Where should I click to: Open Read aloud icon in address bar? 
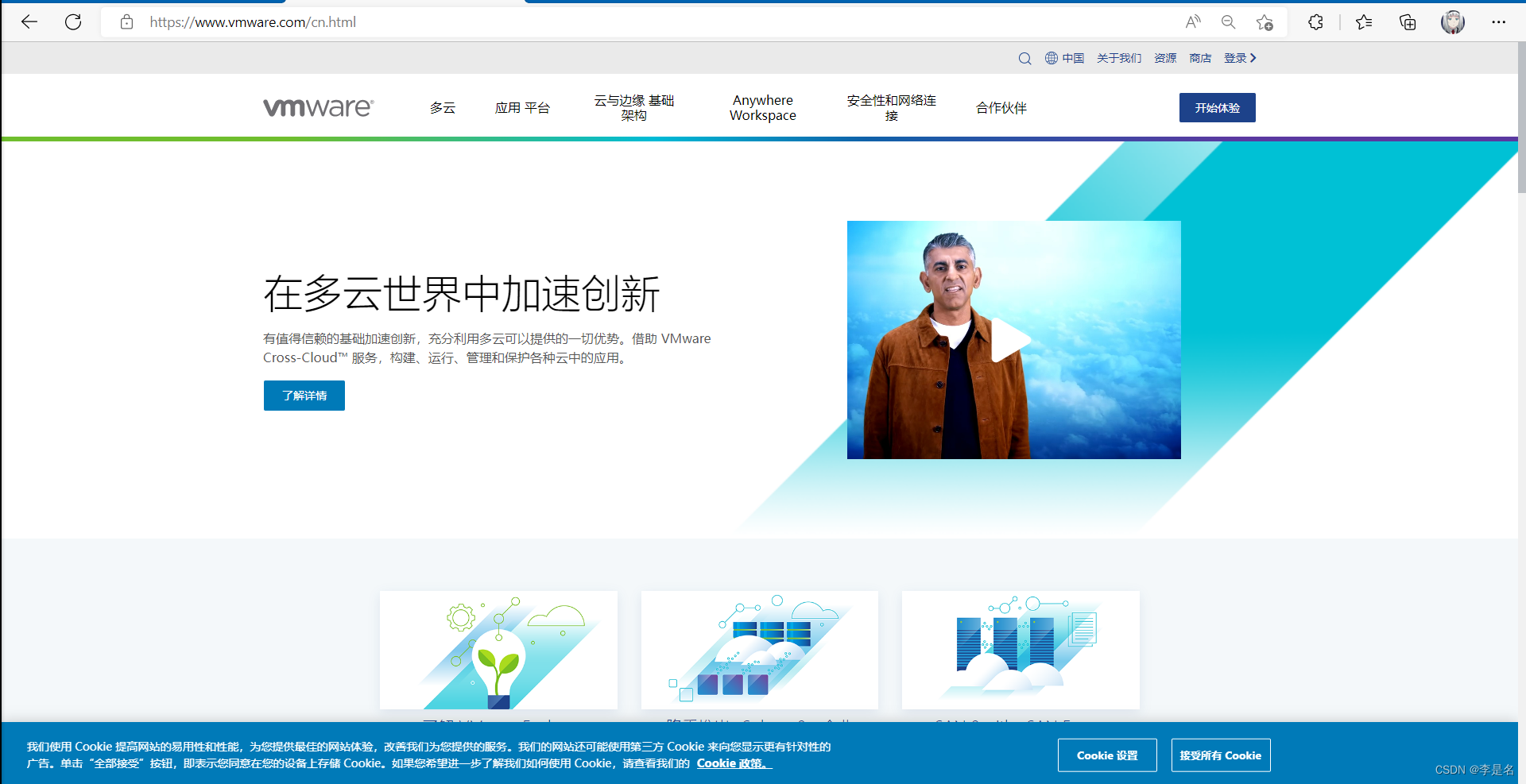click(x=1192, y=22)
